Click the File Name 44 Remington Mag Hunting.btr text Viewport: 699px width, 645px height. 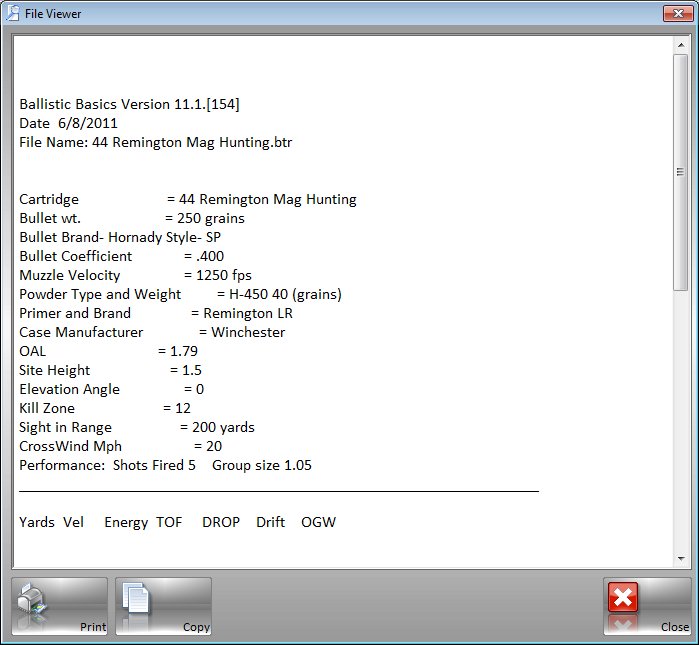(x=155, y=142)
